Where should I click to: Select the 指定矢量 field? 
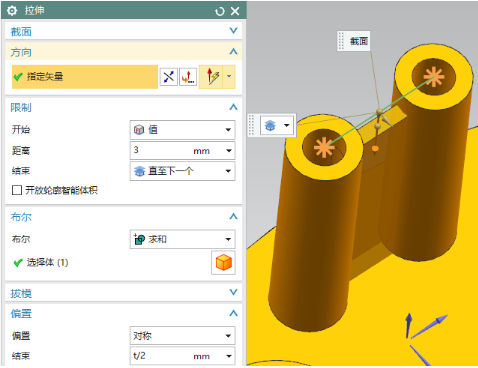point(85,77)
